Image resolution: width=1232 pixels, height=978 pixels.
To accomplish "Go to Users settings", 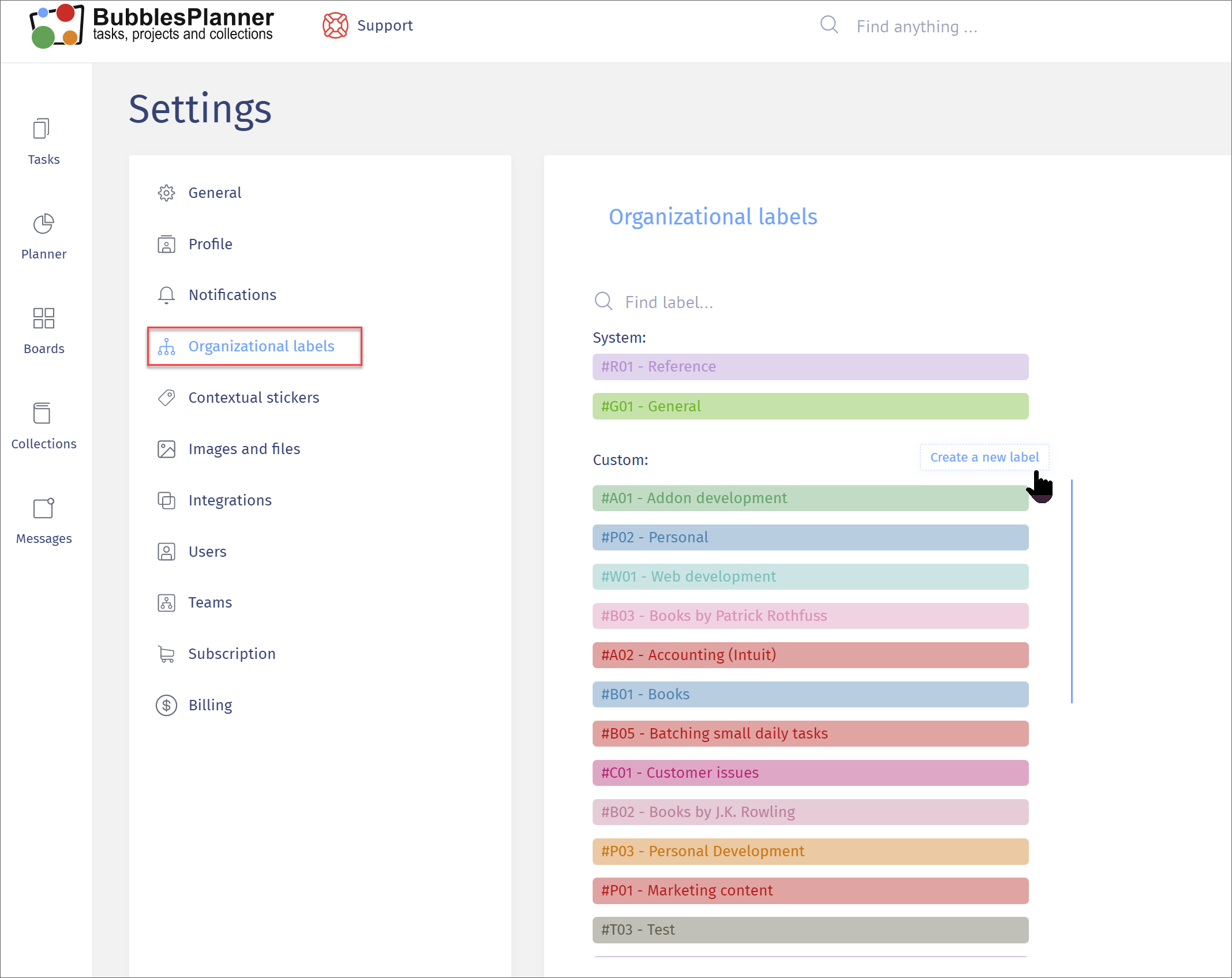I will coord(208,552).
